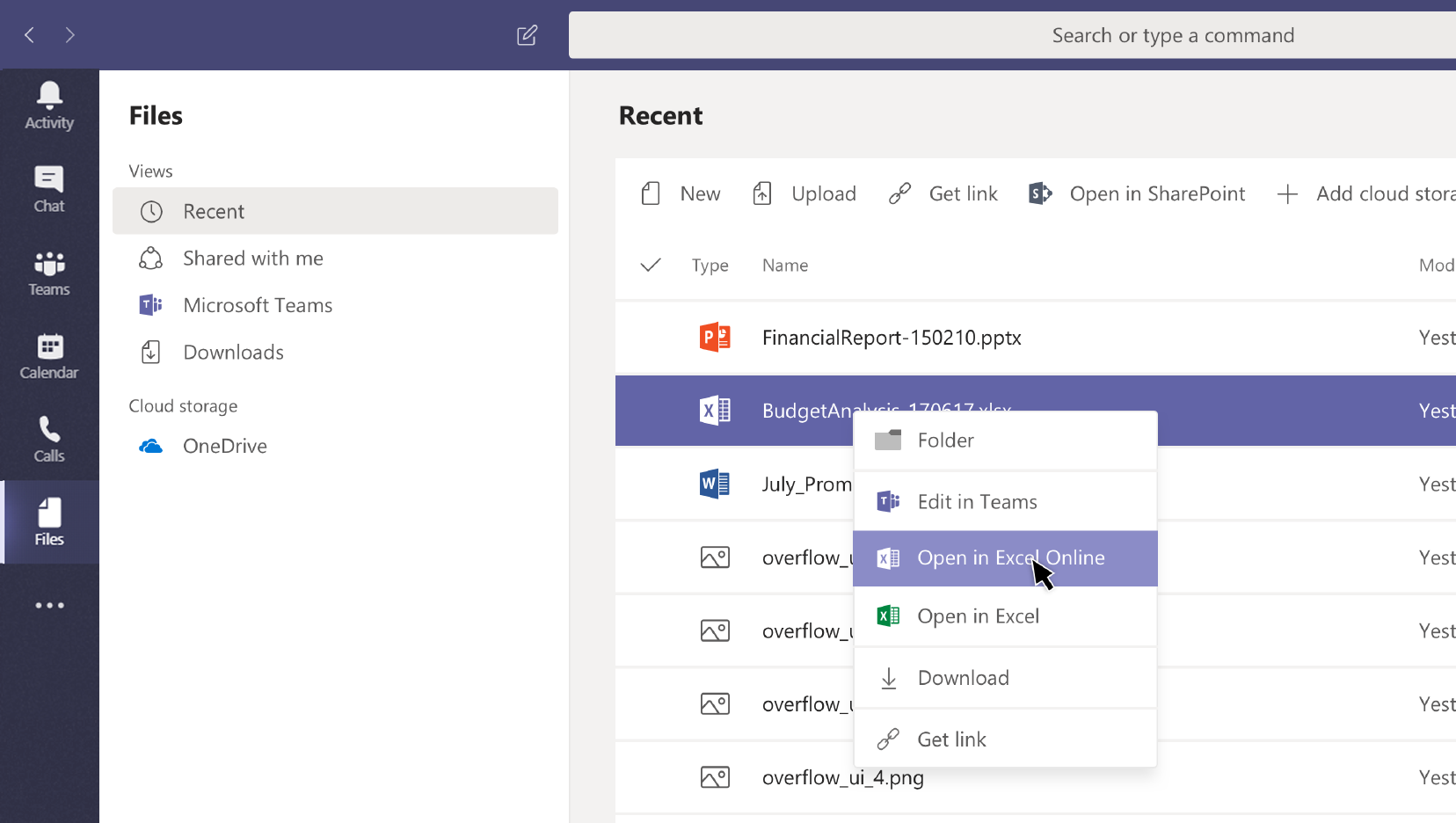This screenshot has height=823, width=1456.
Task: Click Upload in the toolbar
Action: pyautogui.click(x=804, y=193)
